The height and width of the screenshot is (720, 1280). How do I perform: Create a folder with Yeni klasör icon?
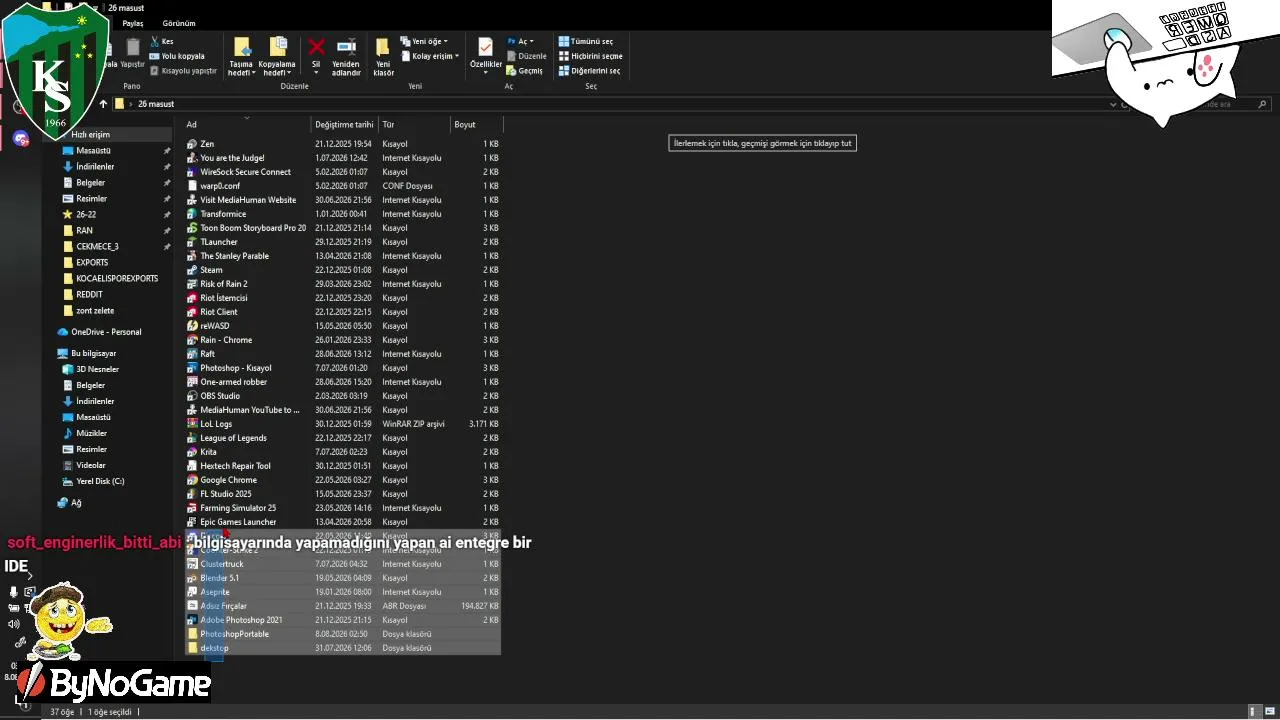pos(383,47)
